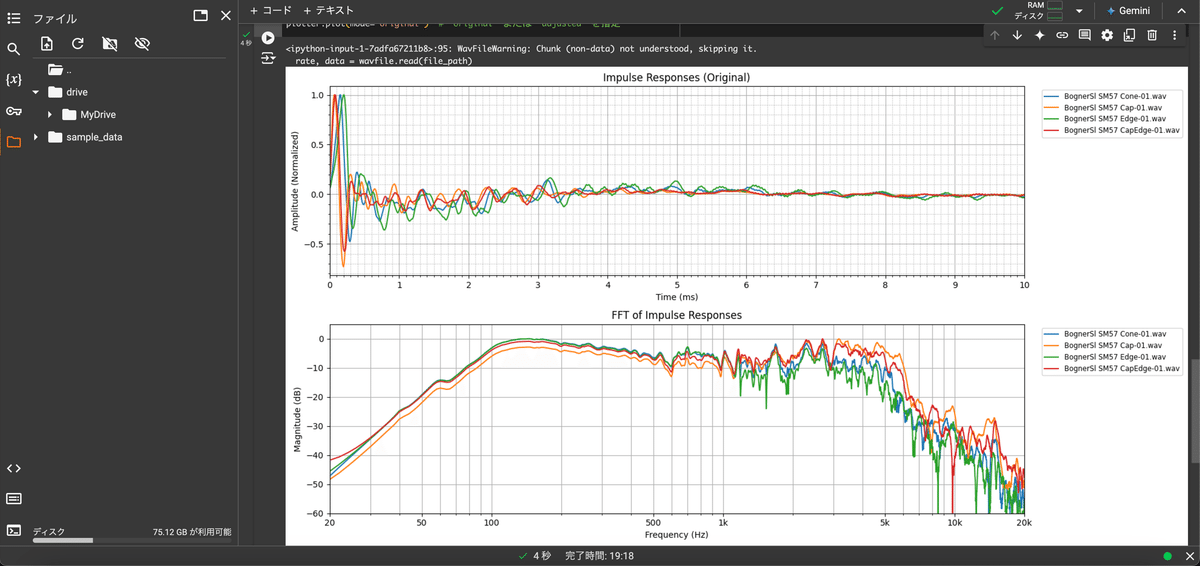Open the secrets key panel

(x=13, y=111)
